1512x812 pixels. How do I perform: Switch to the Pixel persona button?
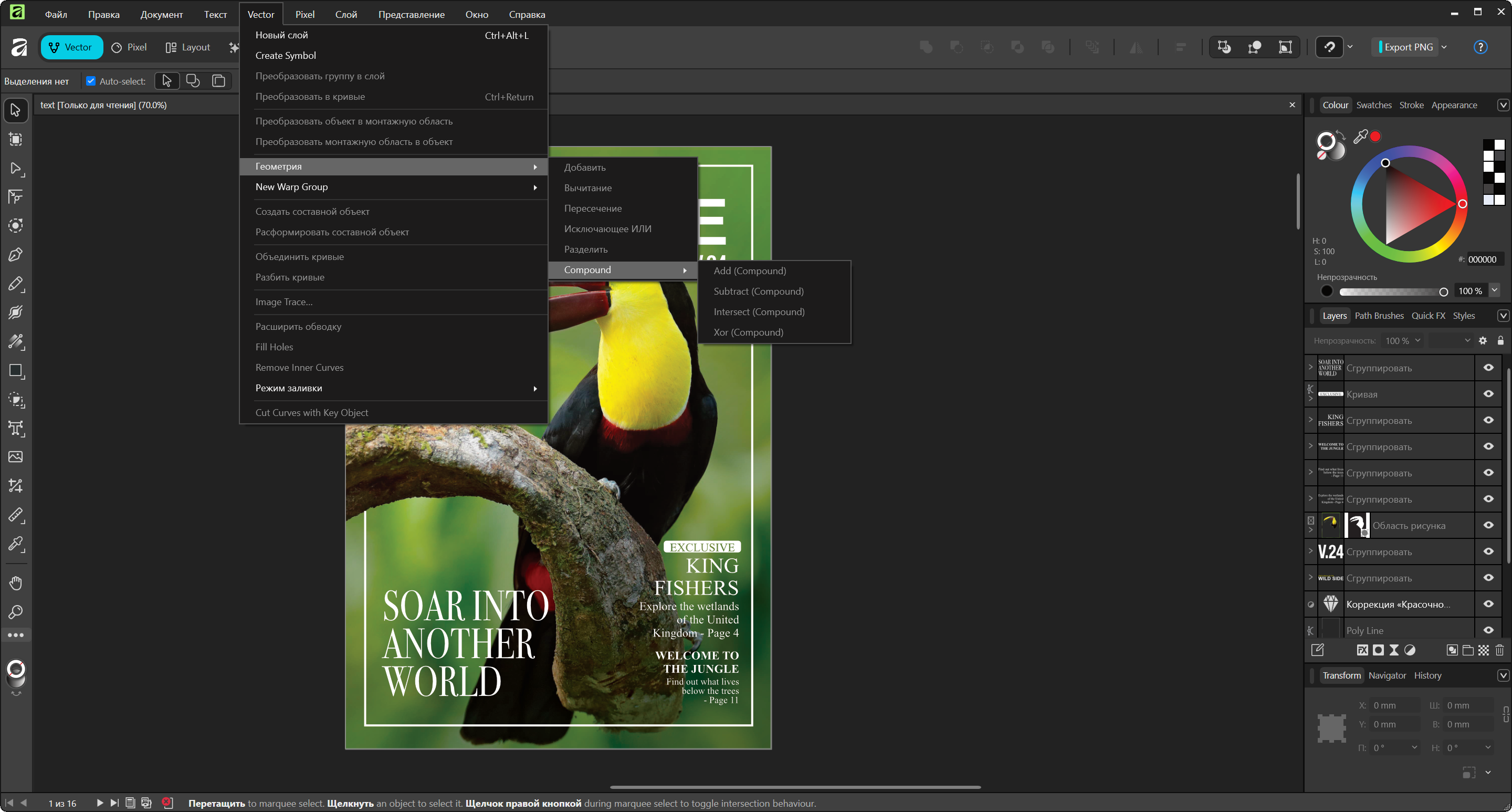point(129,48)
